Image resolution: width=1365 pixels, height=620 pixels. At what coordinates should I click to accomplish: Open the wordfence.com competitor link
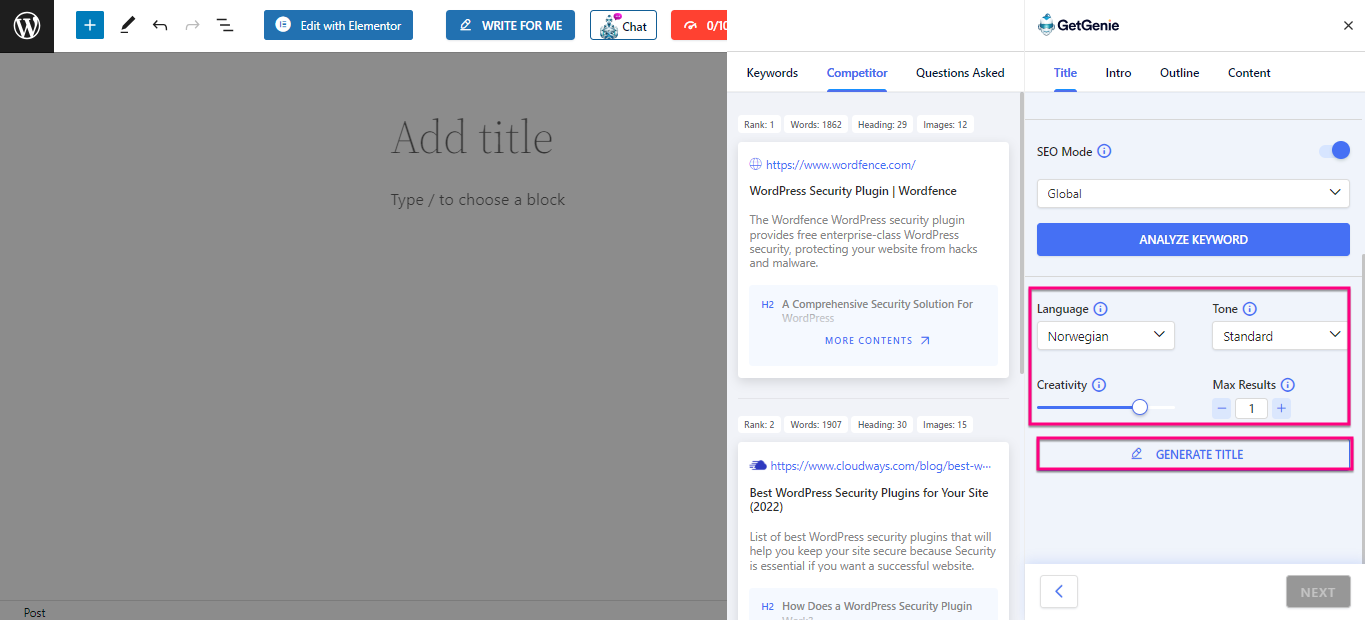[x=840, y=165]
